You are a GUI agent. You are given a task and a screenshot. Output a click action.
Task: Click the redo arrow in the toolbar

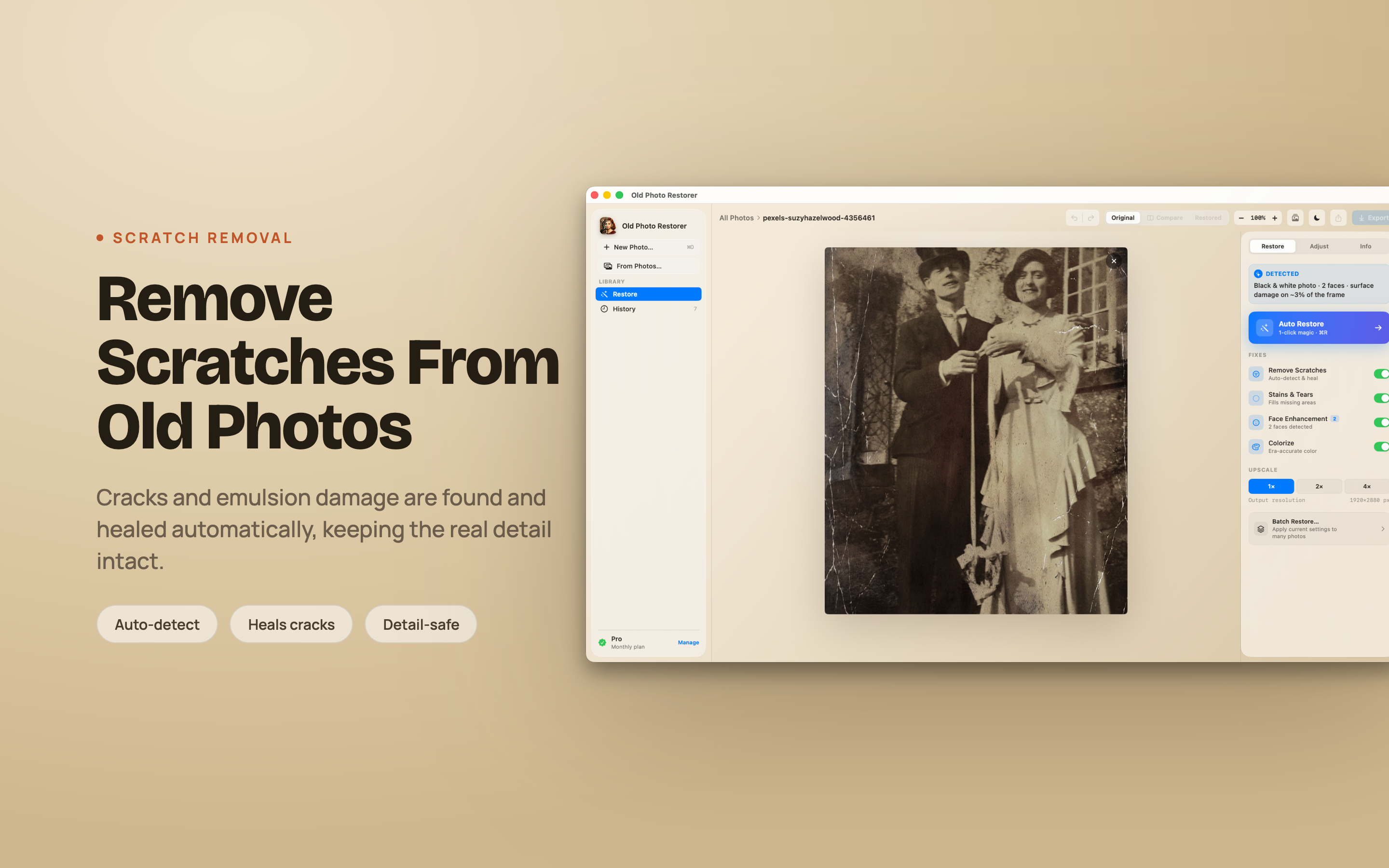[1090, 218]
